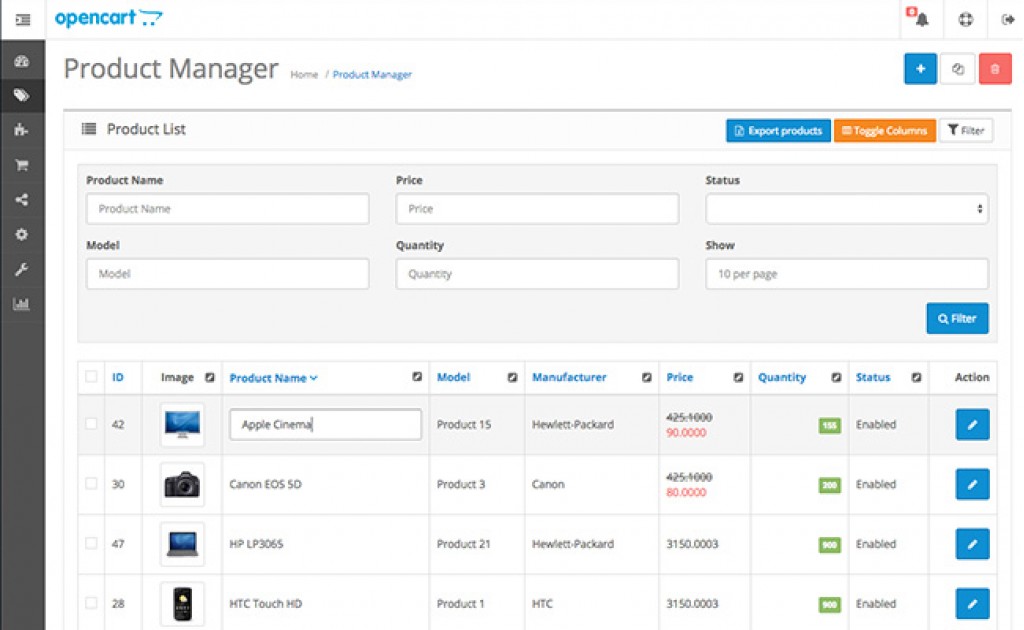Open the Status filter dropdown
Image resolution: width=1024 pixels, height=630 pixels.
pos(846,209)
